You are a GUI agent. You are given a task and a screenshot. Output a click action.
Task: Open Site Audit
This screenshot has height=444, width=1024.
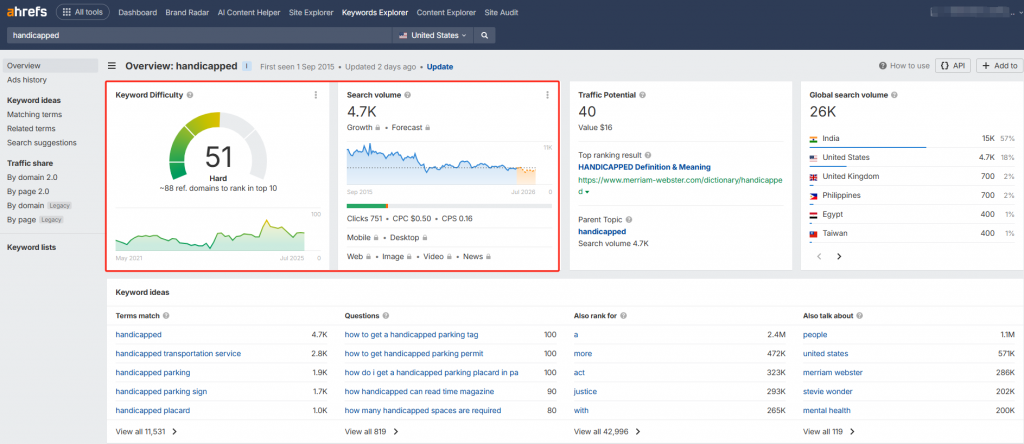tap(500, 12)
